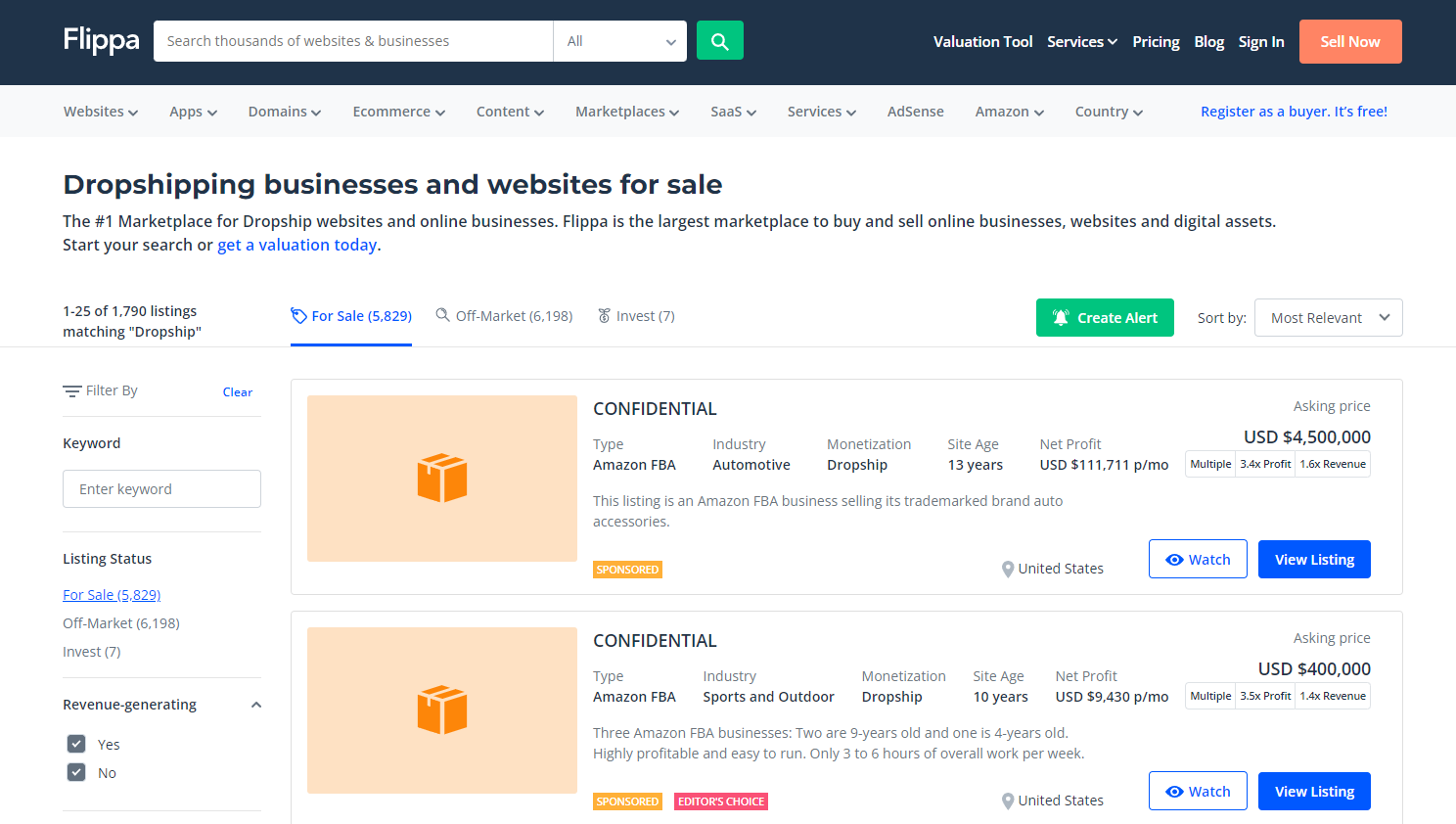Click the green search magnifier button
This screenshot has width=1456, height=824.
tap(719, 41)
